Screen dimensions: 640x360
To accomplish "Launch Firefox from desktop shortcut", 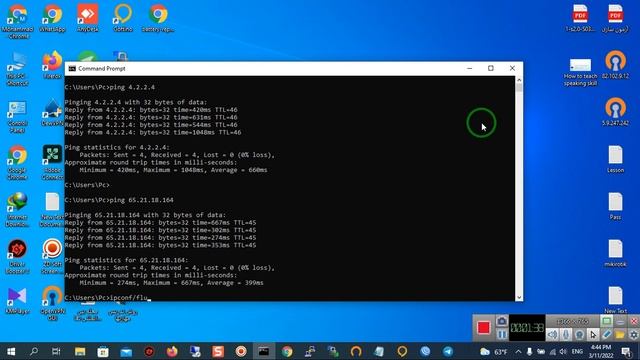I will click(53, 65).
